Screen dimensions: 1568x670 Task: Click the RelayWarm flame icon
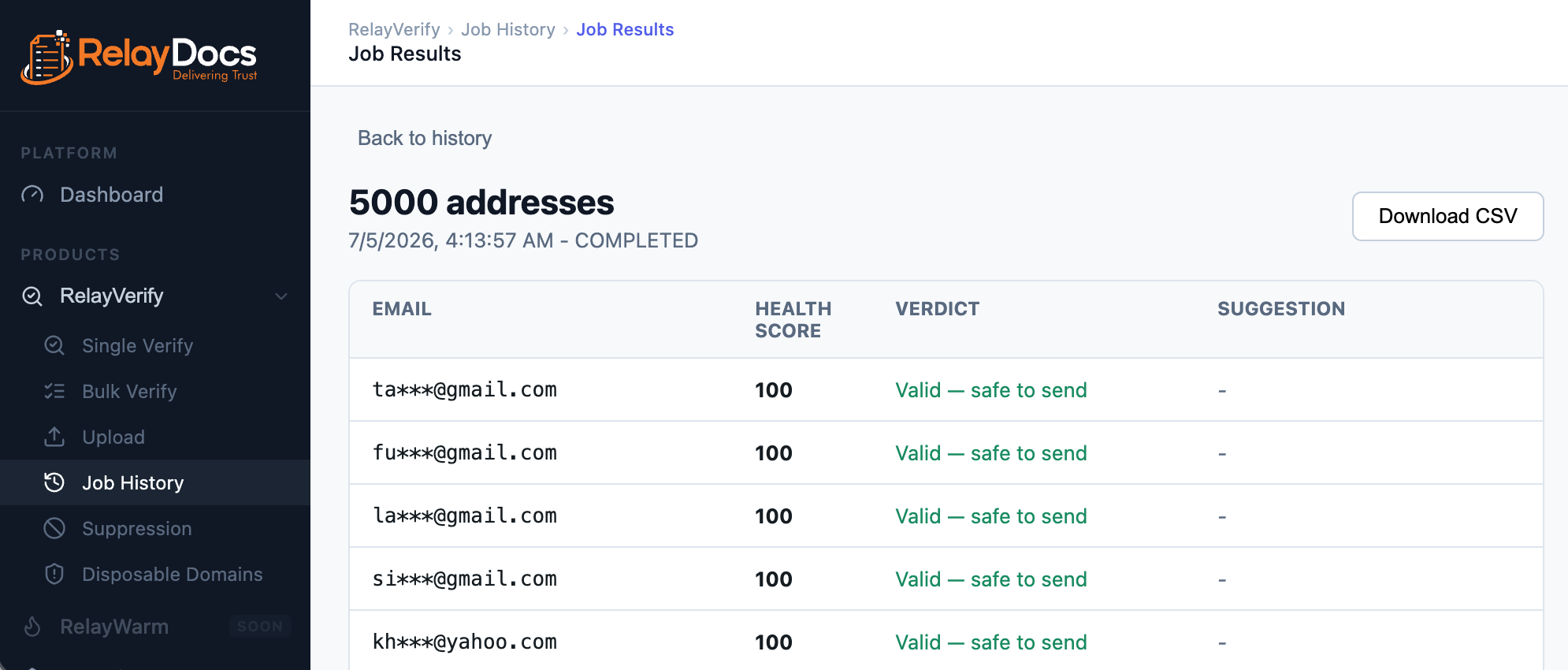[x=32, y=627]
